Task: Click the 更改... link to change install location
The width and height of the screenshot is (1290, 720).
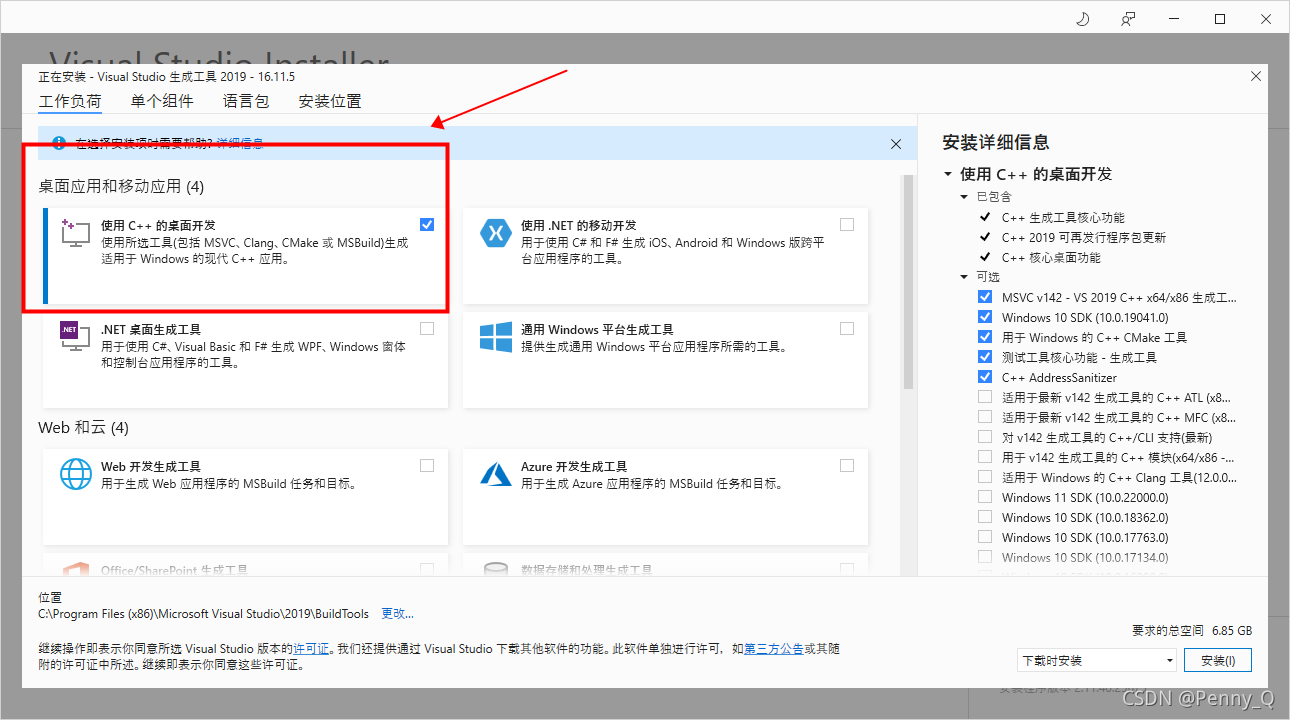Action: click(397, 613)
